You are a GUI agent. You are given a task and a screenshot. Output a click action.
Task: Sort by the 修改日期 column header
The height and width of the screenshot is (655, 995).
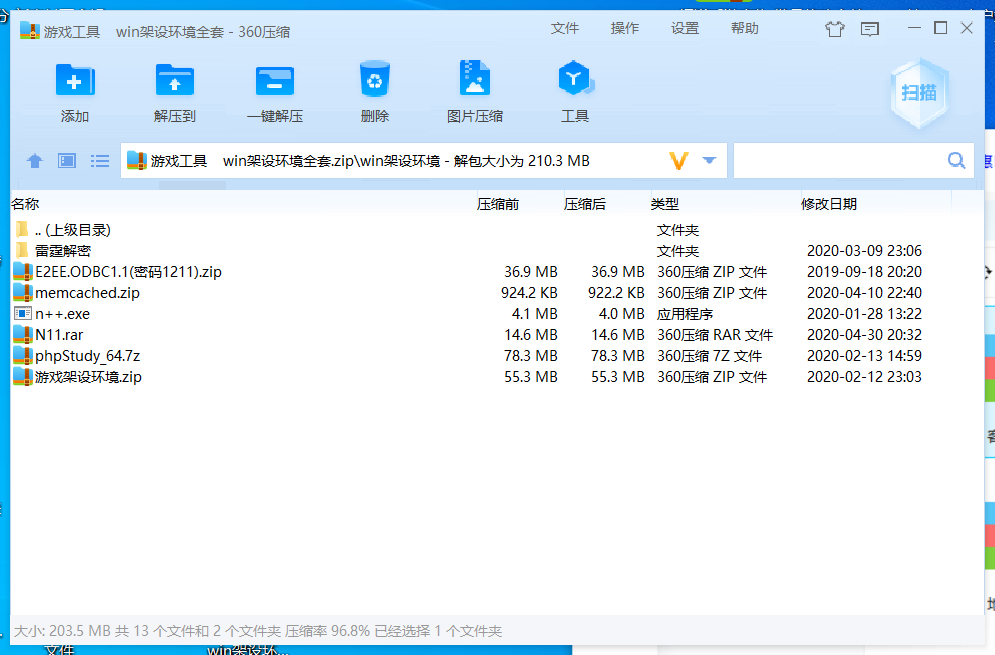tap(829, 204)
